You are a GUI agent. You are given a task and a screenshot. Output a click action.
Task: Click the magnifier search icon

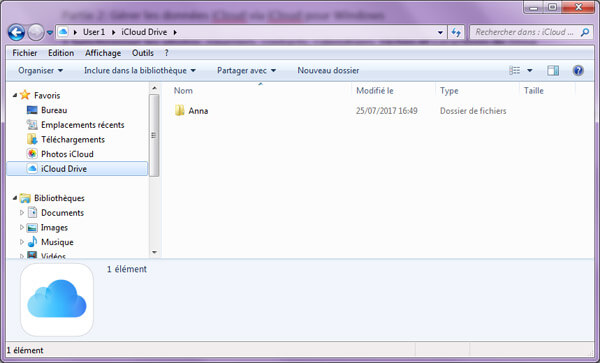[x=585, y=32]
